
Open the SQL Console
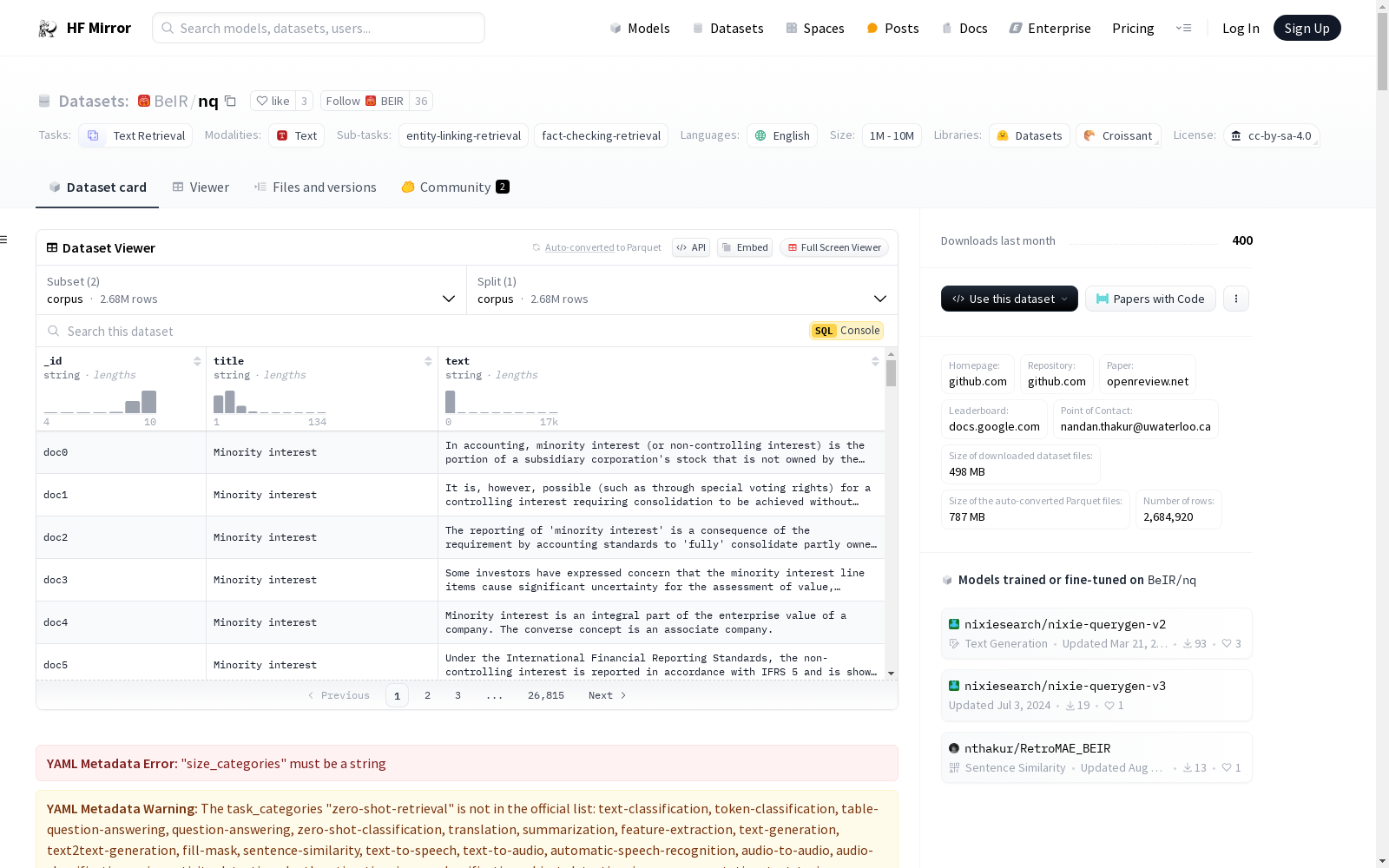846,331
